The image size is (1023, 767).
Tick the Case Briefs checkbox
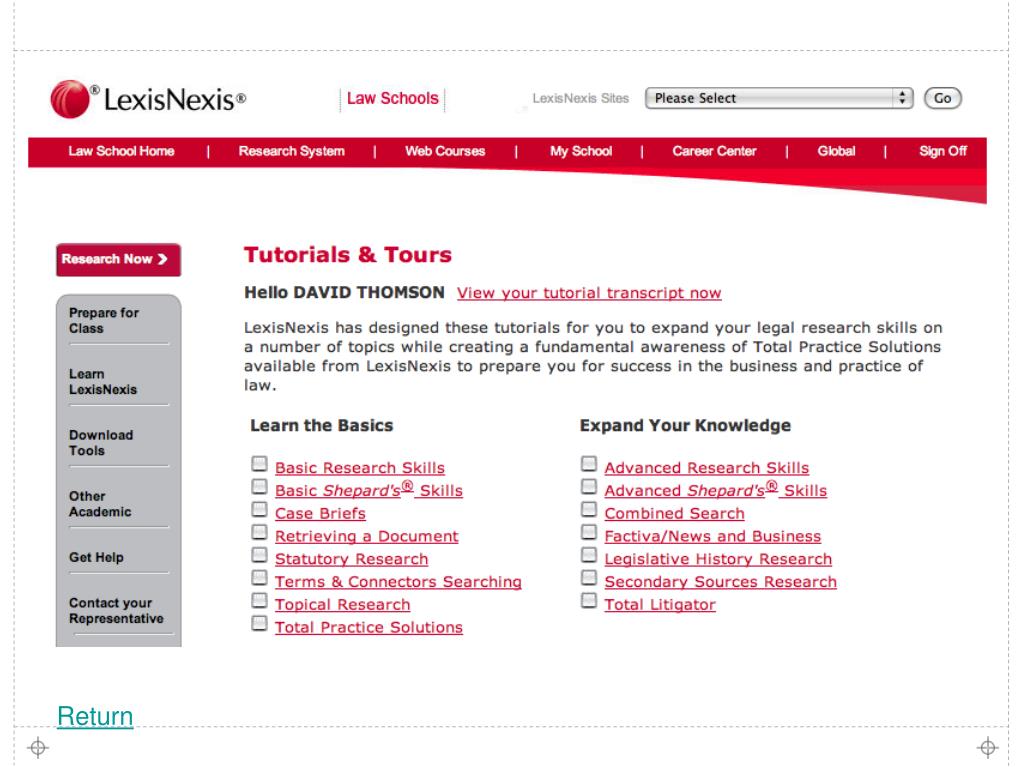point(259,509)
